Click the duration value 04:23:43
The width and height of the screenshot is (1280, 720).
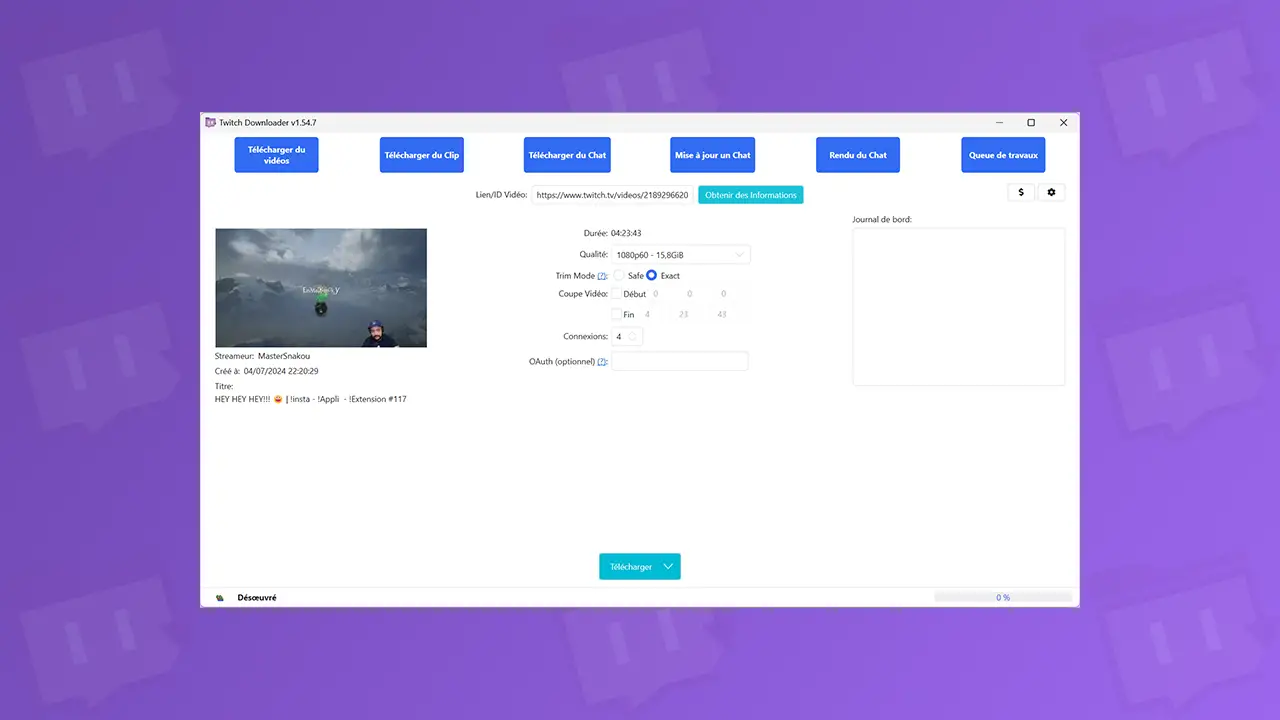(626, 233)
